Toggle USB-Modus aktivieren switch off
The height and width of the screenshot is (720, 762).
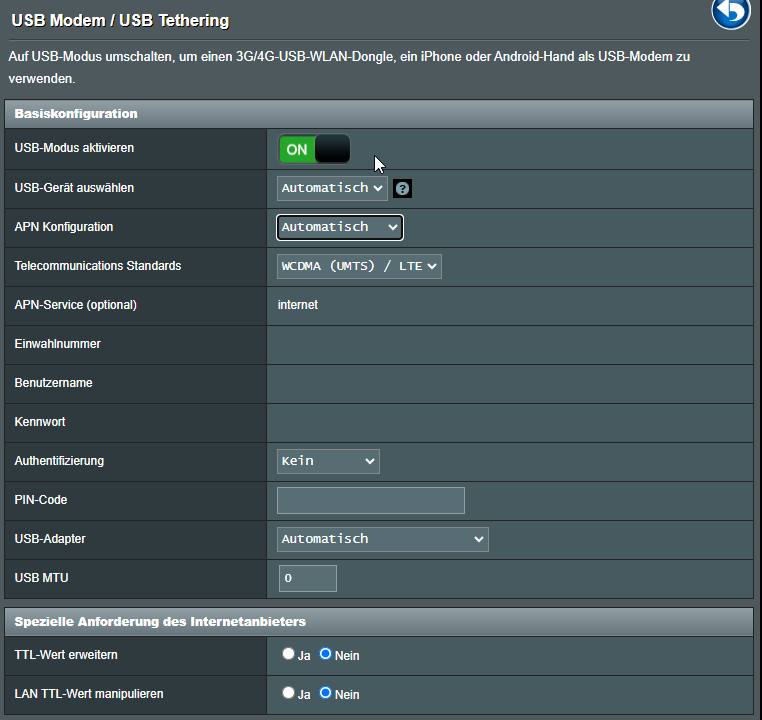pos(314,149)
